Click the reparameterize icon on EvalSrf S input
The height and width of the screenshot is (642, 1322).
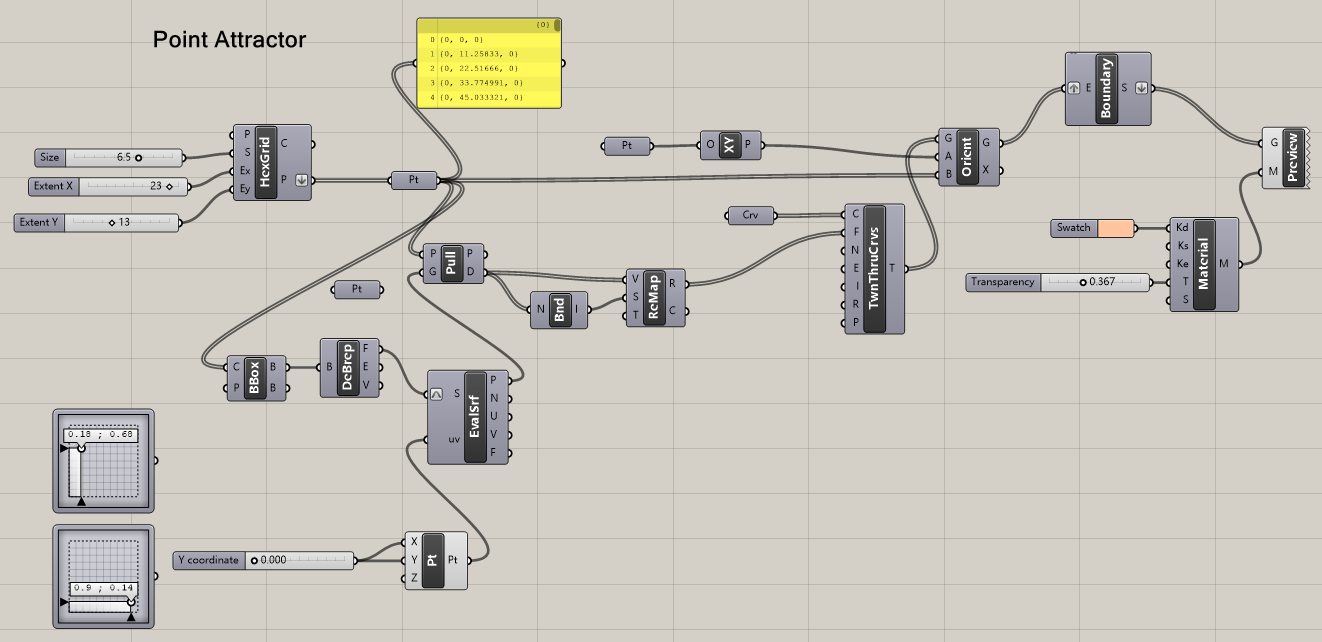(436, 394)
